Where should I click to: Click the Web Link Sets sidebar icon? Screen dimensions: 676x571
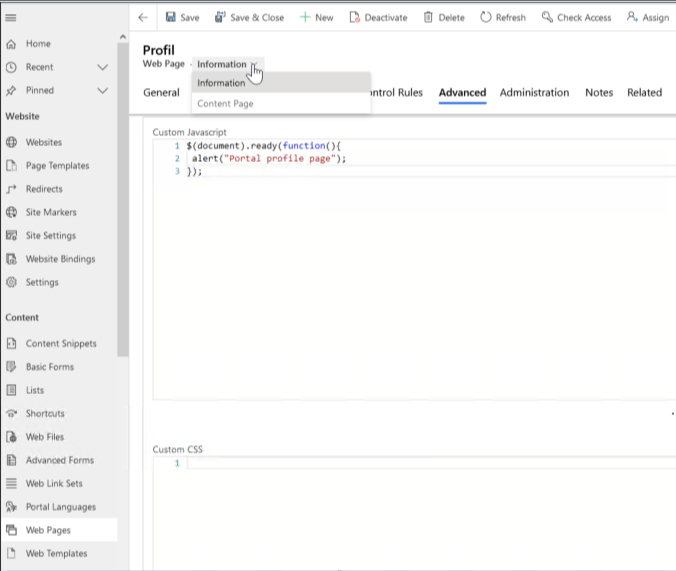tap(11, 483)
